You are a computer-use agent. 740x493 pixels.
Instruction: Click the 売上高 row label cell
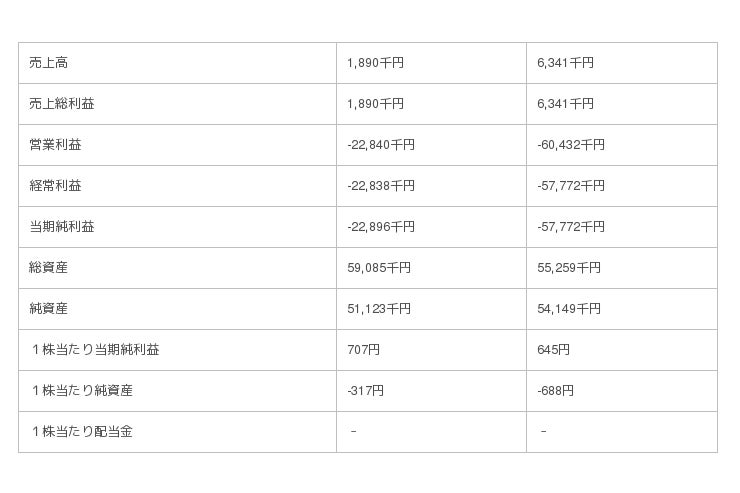[49, 63]
